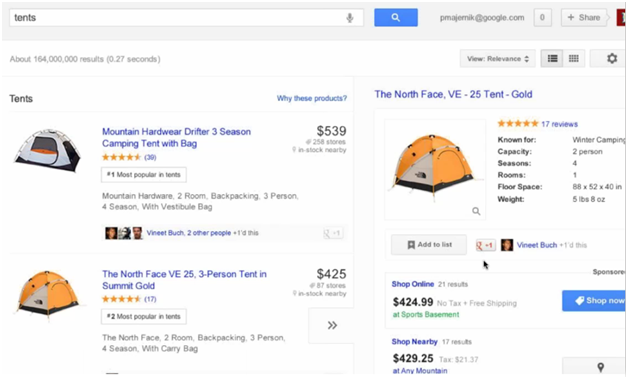Open the notifications count box showing 0
628x379 pixels.
542,18
